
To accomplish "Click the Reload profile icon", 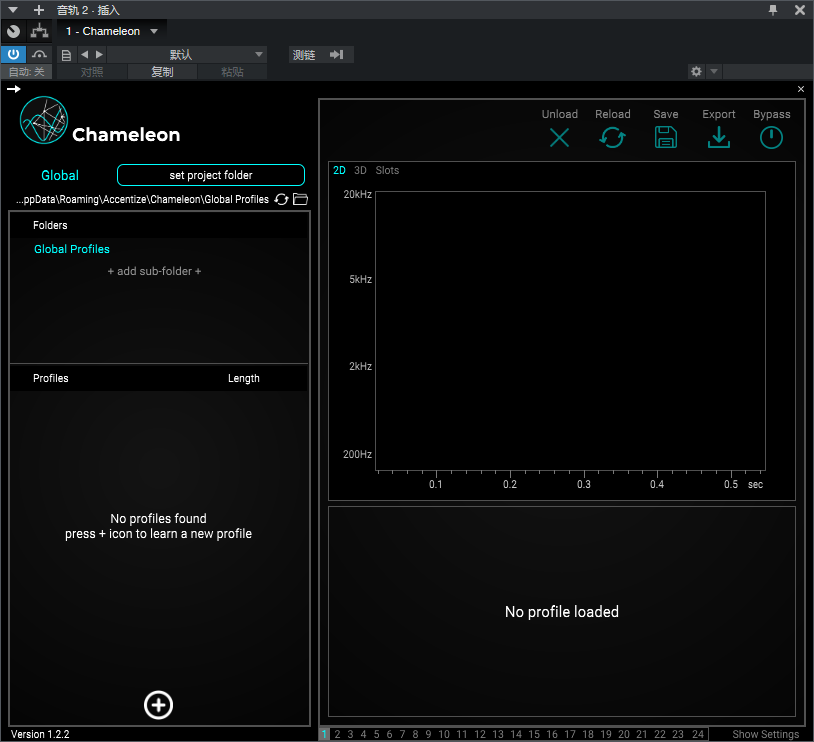I will (613, 138).
